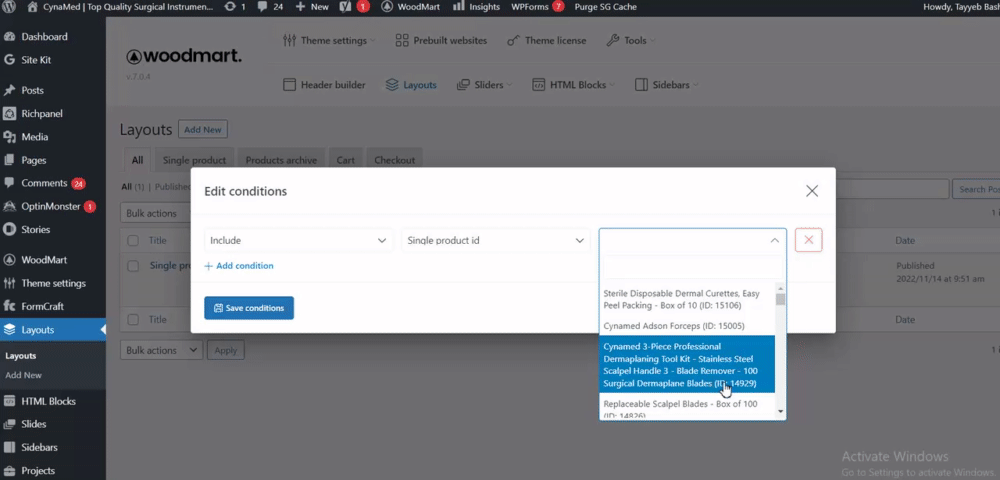This screenshot has height=480, width=1000.
Task: Open OptinMonster in the sidebar
Action: [x=50, y=207]
